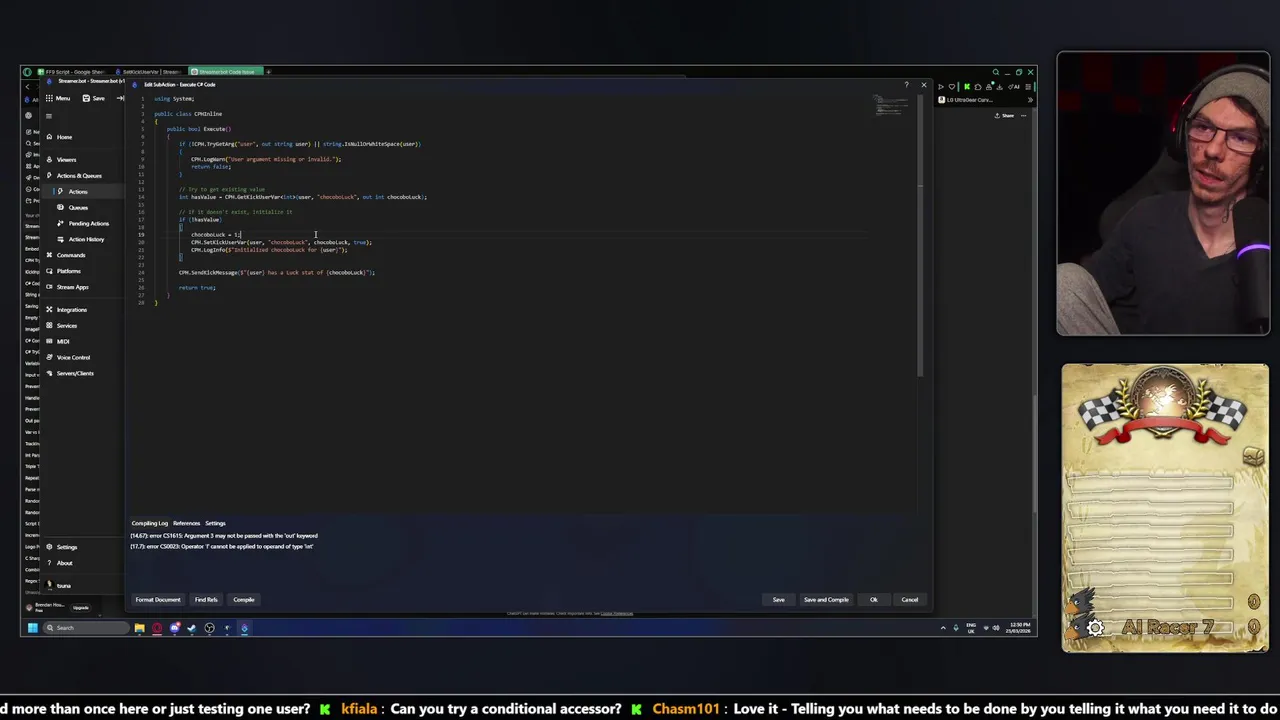Select CS1615 error line in compile log
Screen dimensions: 1280x720
224,536
